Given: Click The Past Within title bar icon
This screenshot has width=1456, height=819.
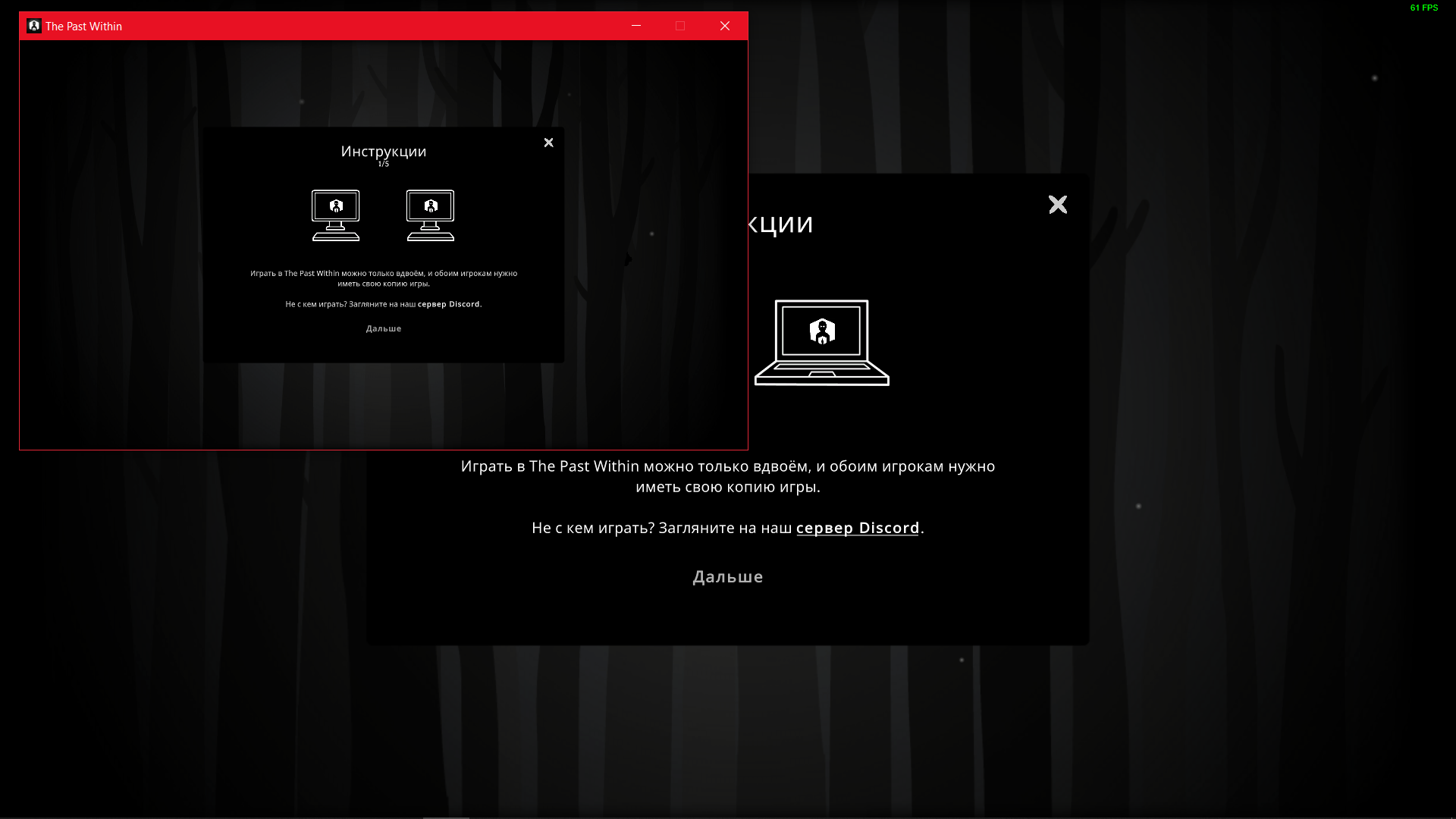Looking at the screenshot, I should (x=34, y=26).
